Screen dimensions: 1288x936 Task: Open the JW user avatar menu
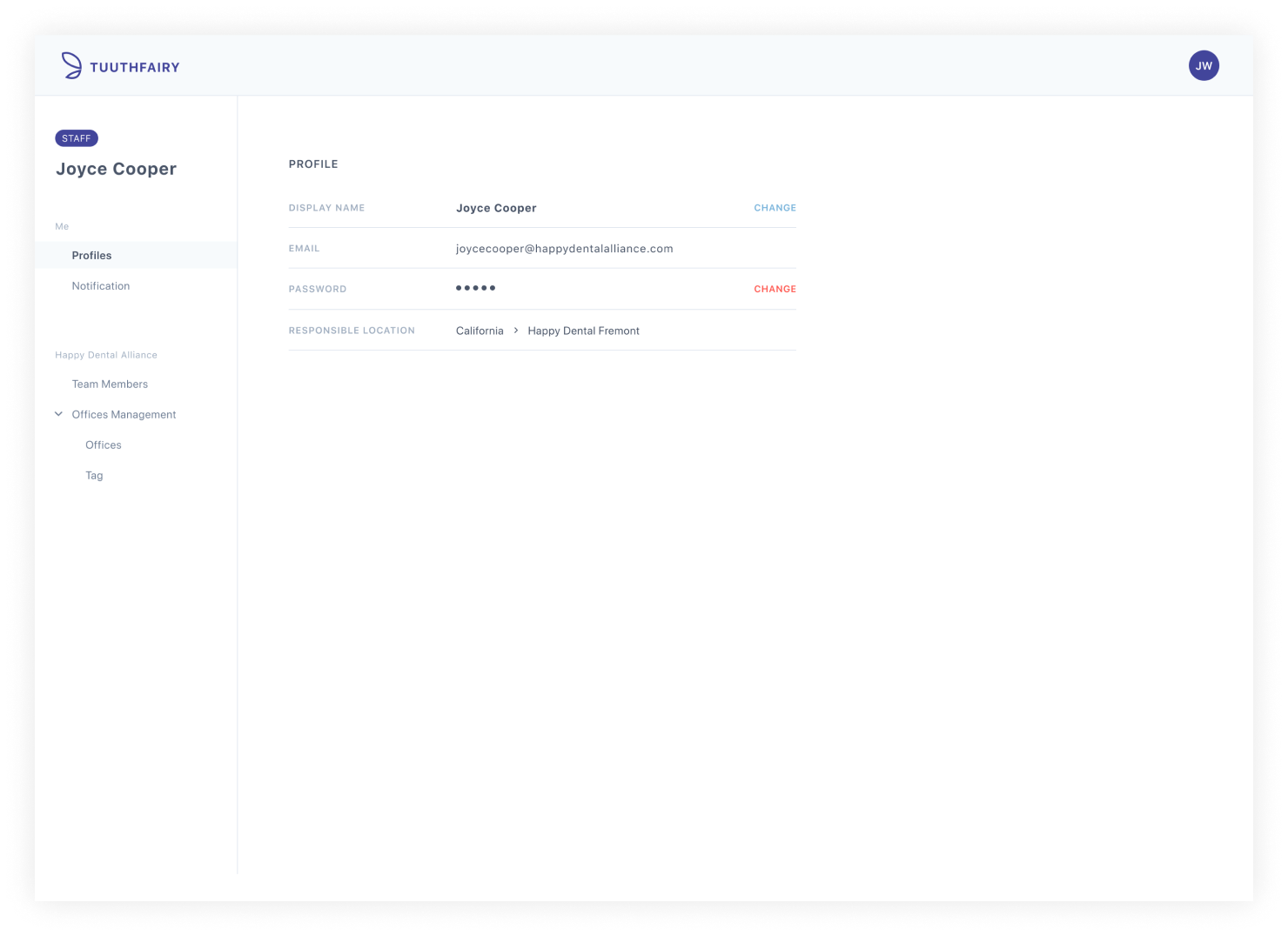[1204, 66]
